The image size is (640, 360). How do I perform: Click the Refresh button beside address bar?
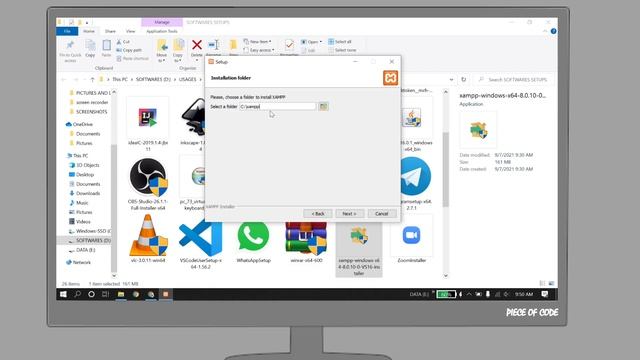pyautogui.click(x=464, y=80)
